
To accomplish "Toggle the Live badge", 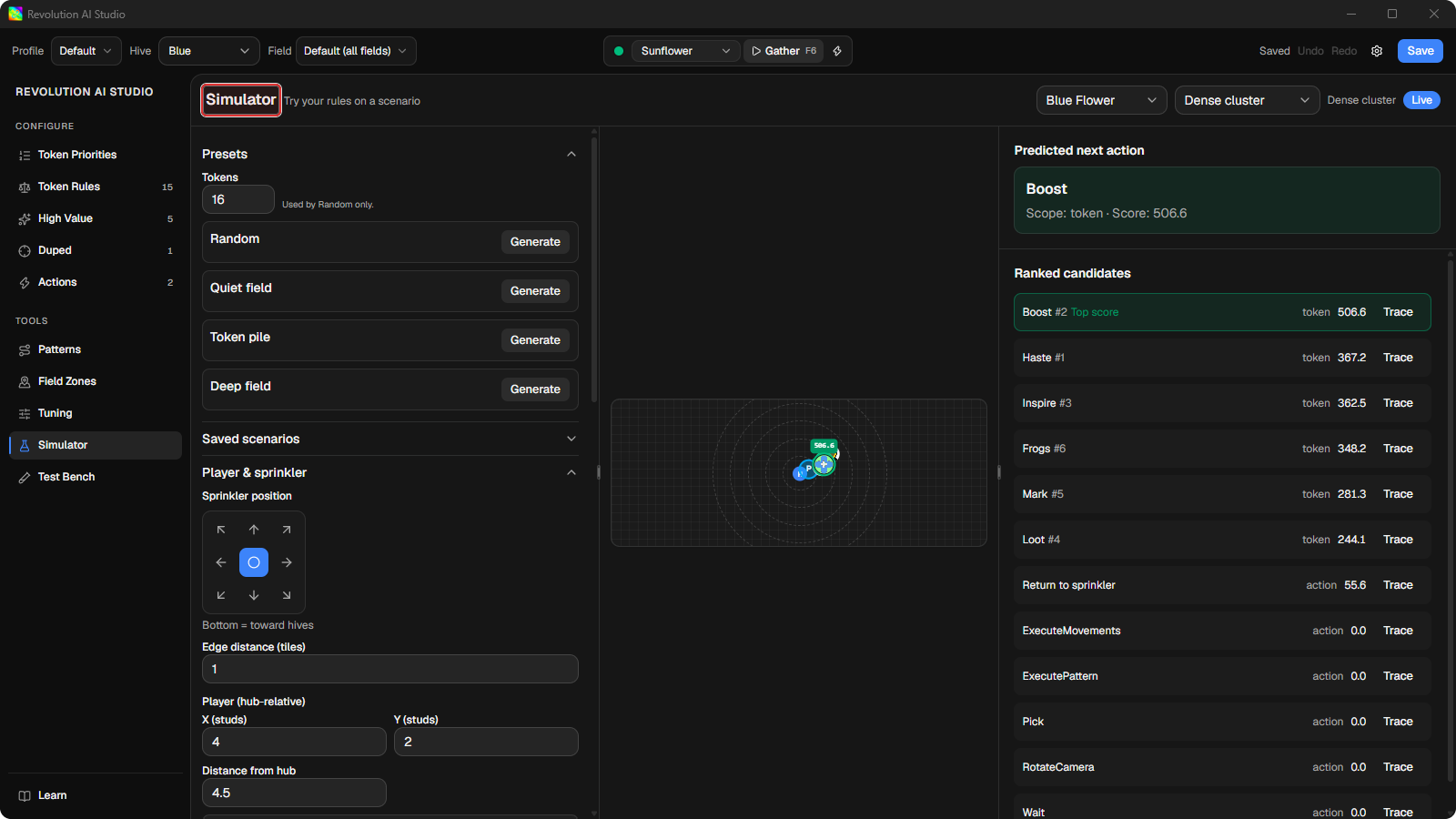I will 1421,100.
